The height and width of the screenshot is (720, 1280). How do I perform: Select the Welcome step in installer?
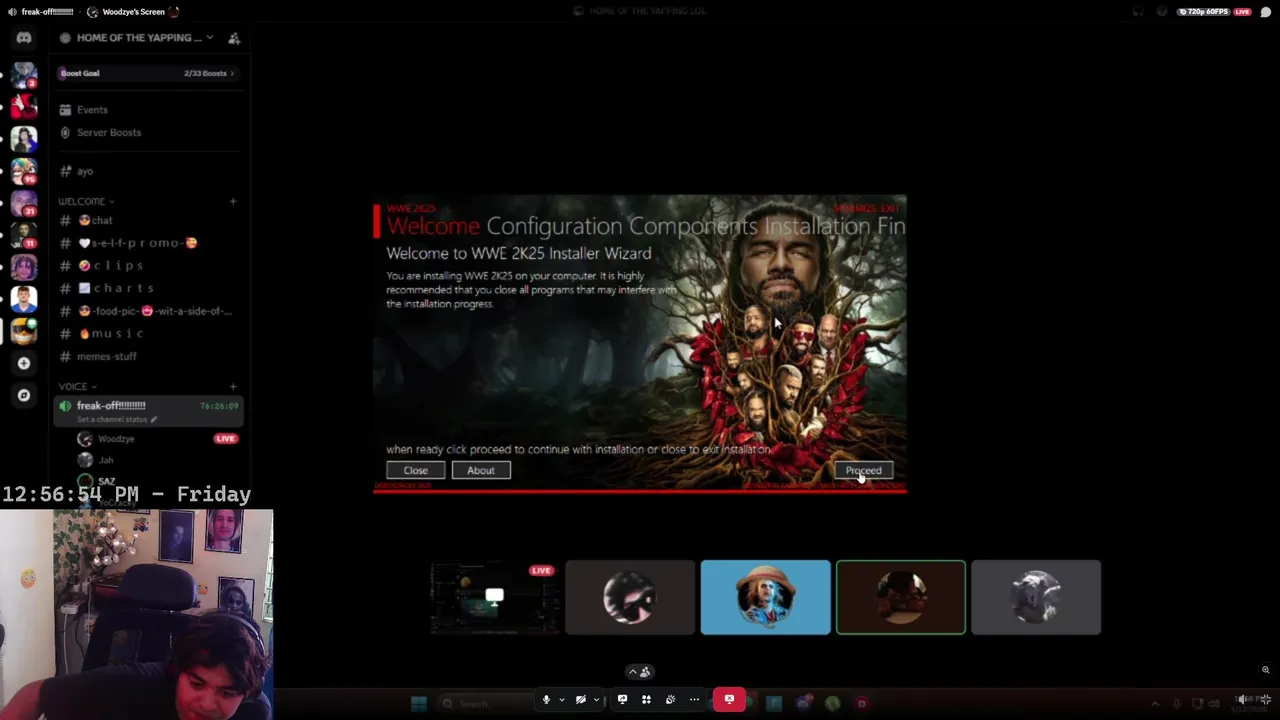(433, 227)
